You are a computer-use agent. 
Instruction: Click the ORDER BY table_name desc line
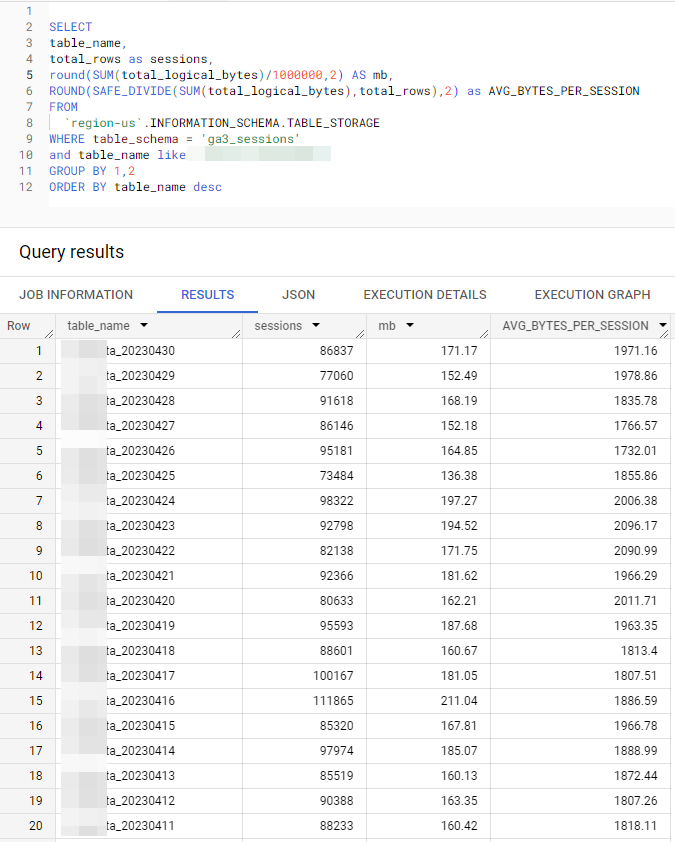135,187
